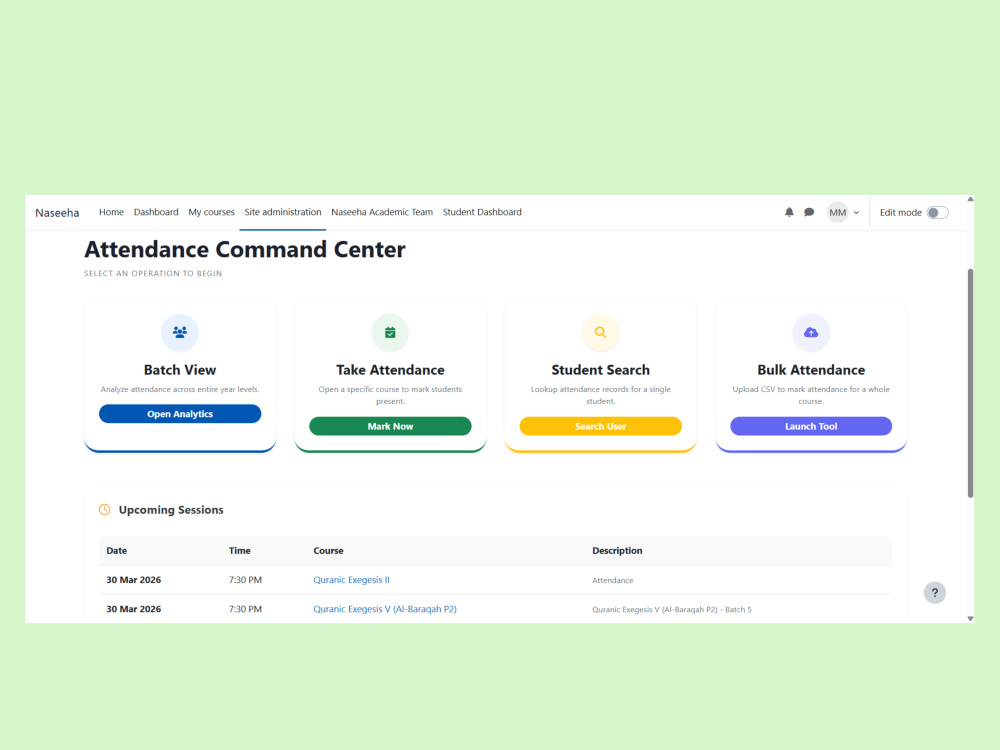Screen dimensions: 1000x750
Task: Open the Dashboard menu item
Action: 156,212
